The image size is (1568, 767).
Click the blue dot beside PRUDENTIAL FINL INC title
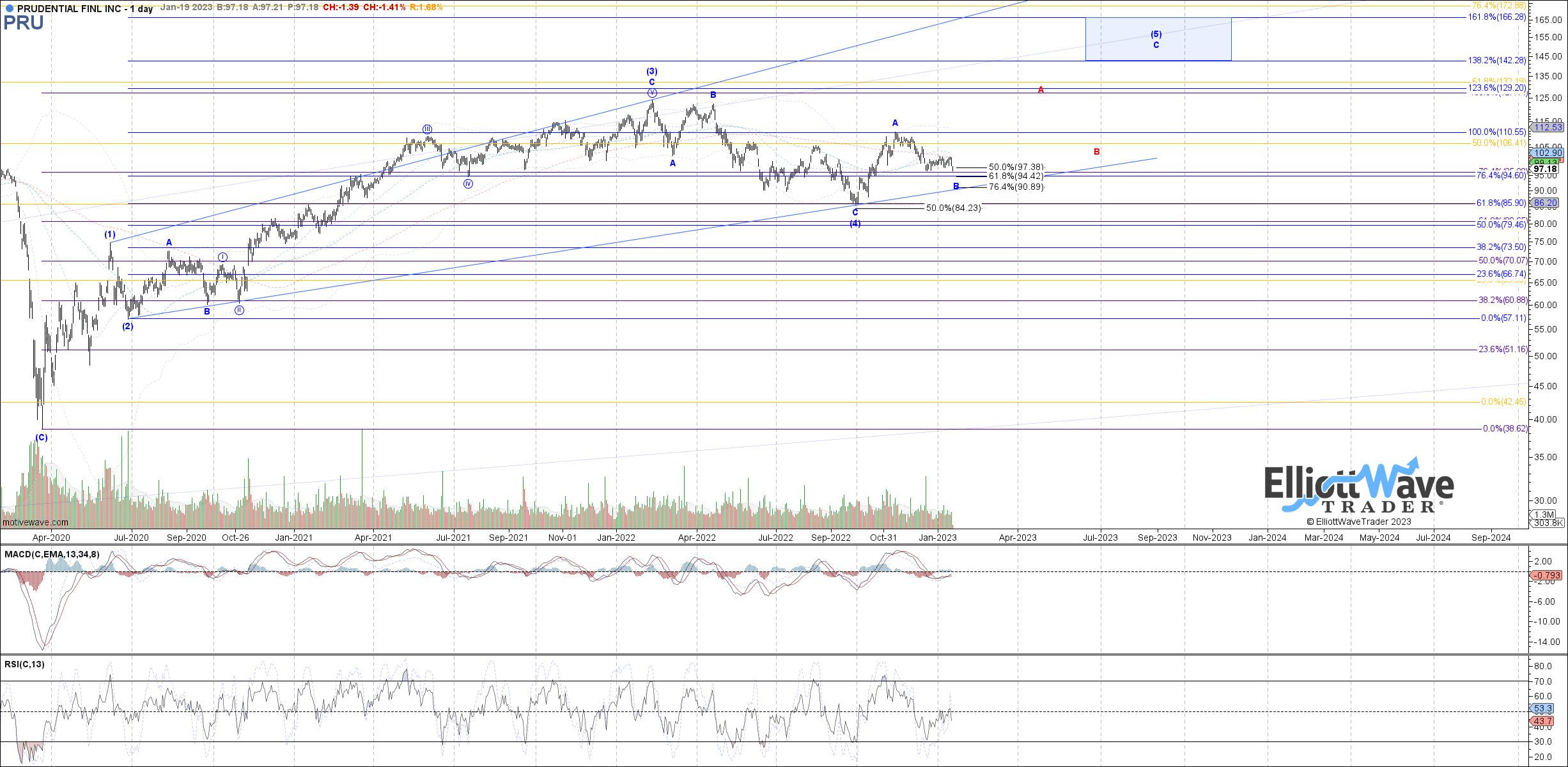[x=9, y=9]
